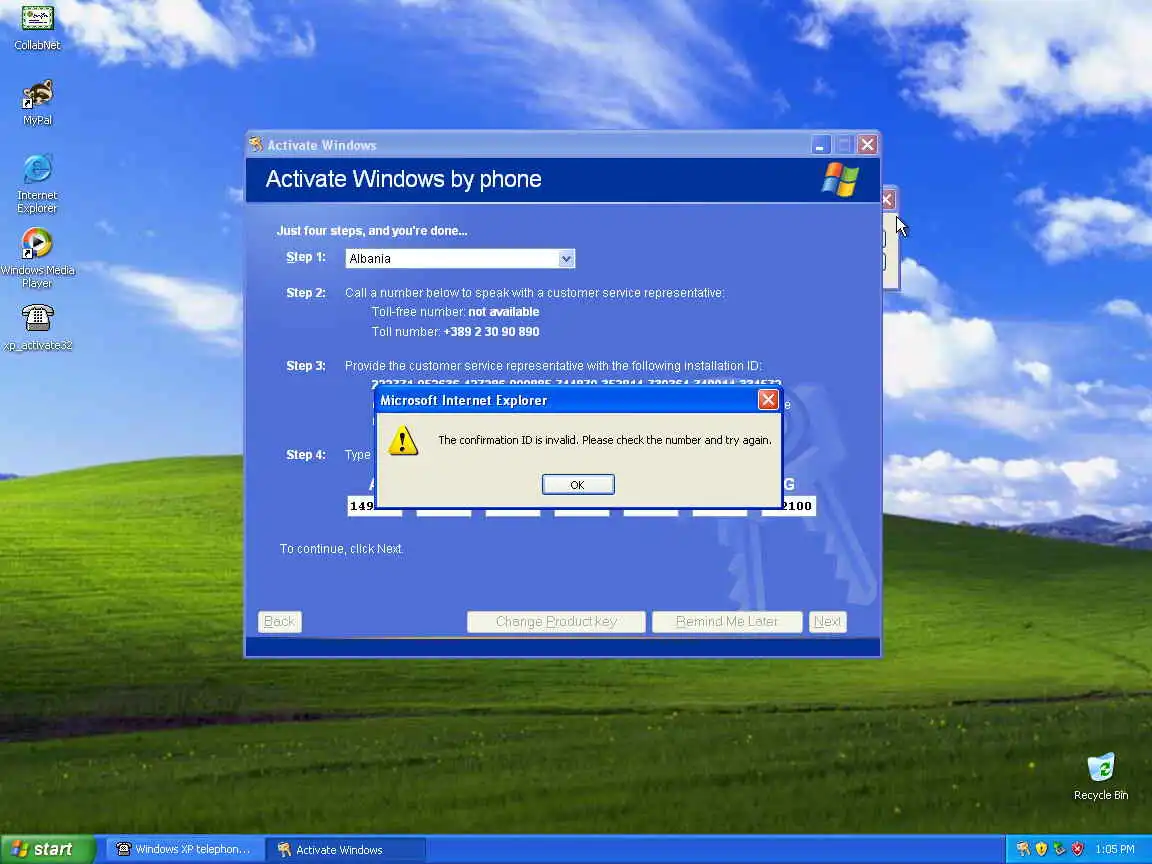Image resolution: width=1152 pixels, height=864 pixels.
Task: Click the installation ID number text
Action: click(576, 384)
